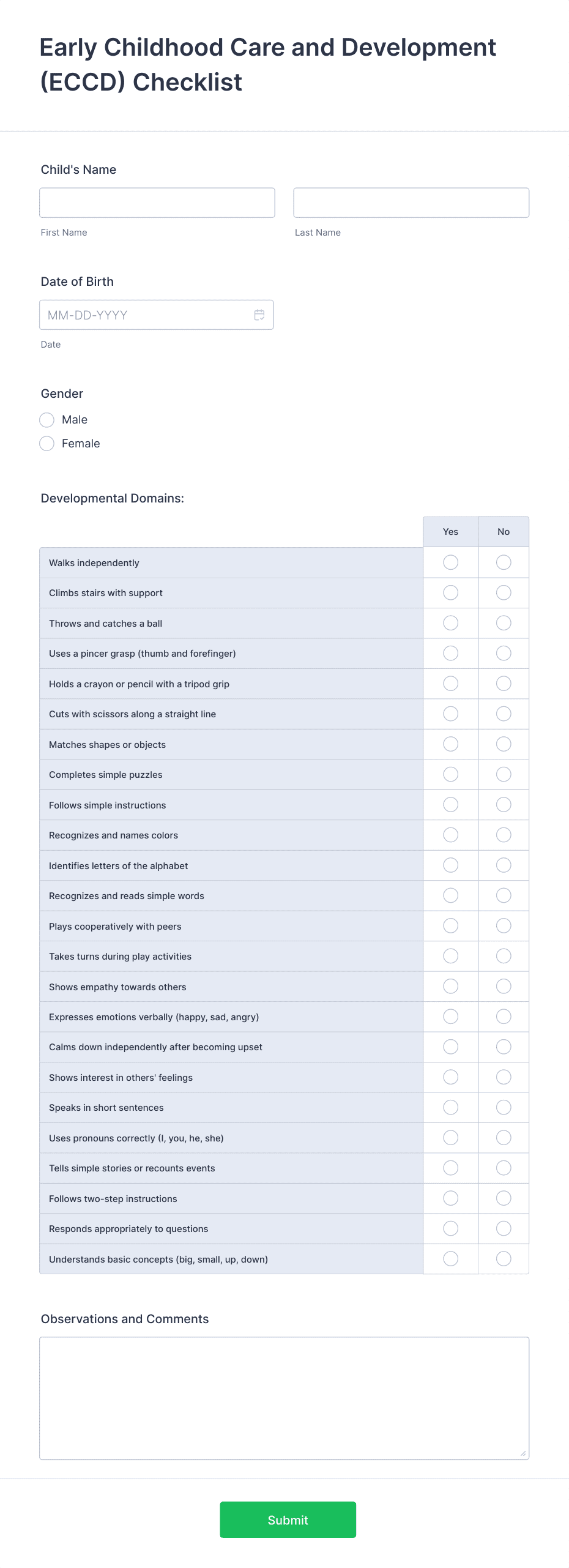Open the date picker calendar icon

click(x=259, y=315)
